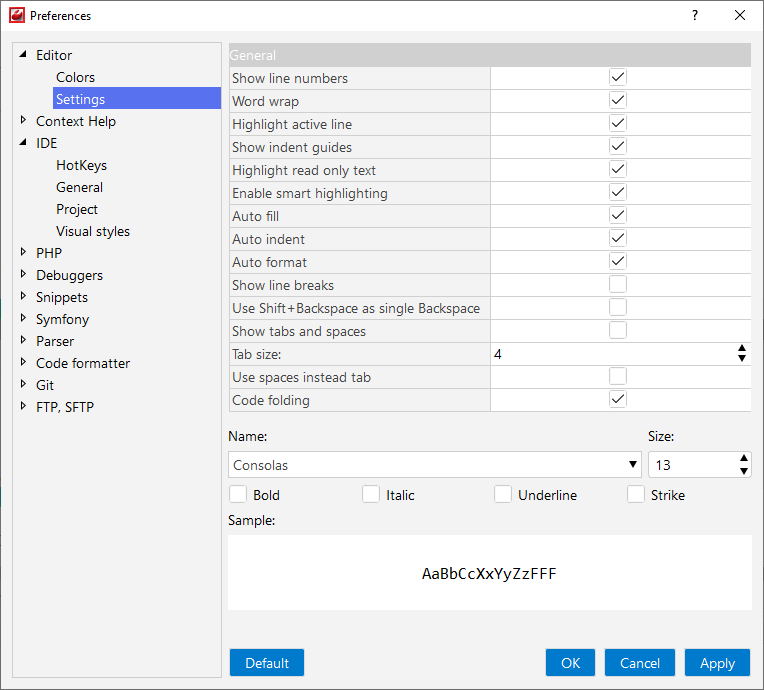Uncheck Code folding option
Viewport: 764px width, 690px height.
coord(618,399)
